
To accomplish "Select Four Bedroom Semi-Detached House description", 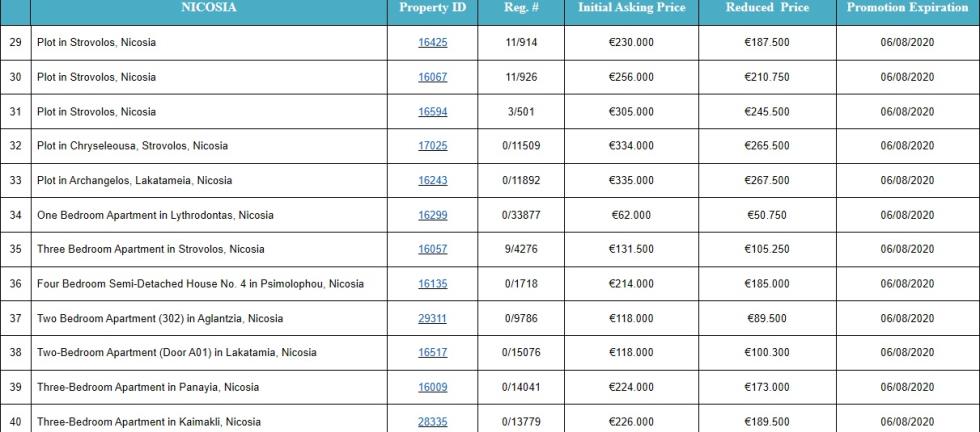I will (x=200, y=284).
